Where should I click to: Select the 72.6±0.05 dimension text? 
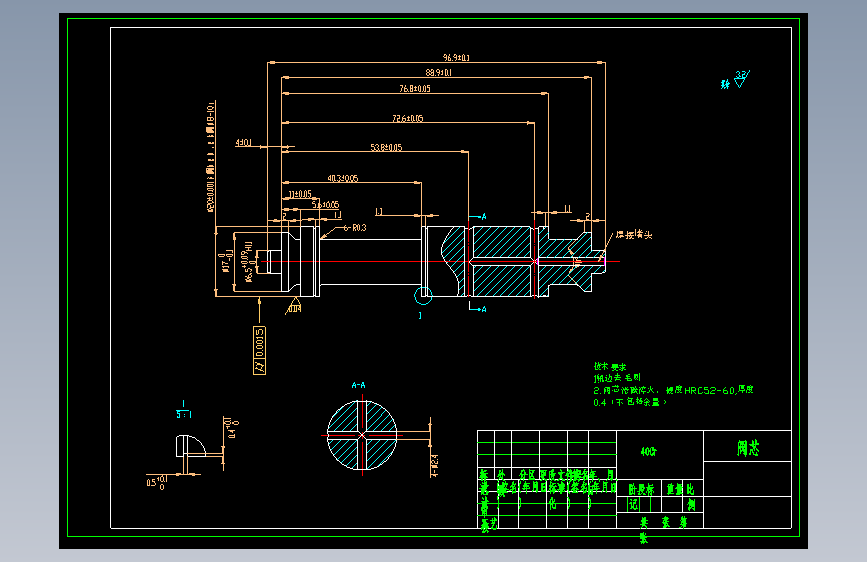[x=408, y=118]
